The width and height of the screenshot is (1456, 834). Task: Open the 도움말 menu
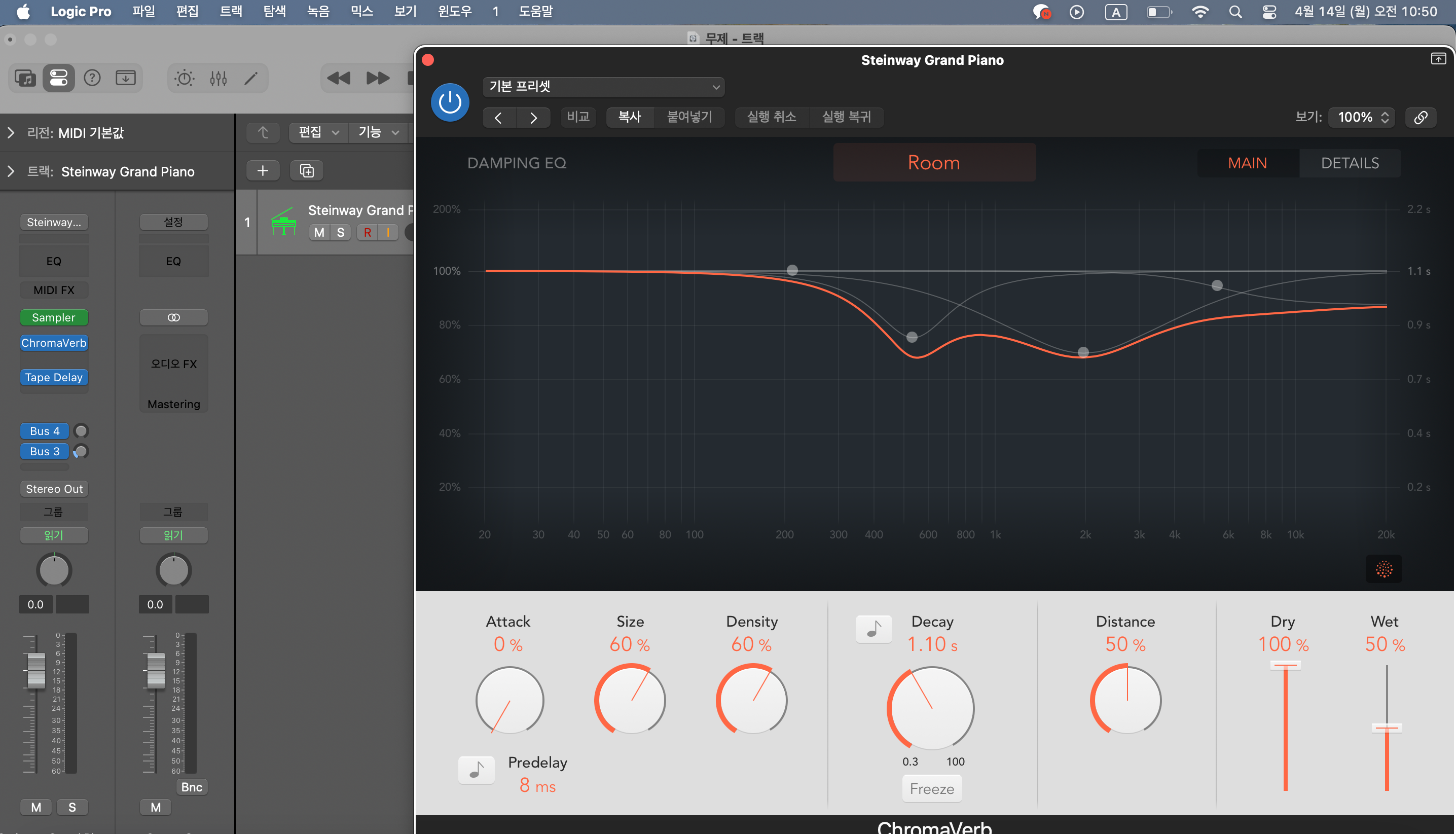pos(535,12)
